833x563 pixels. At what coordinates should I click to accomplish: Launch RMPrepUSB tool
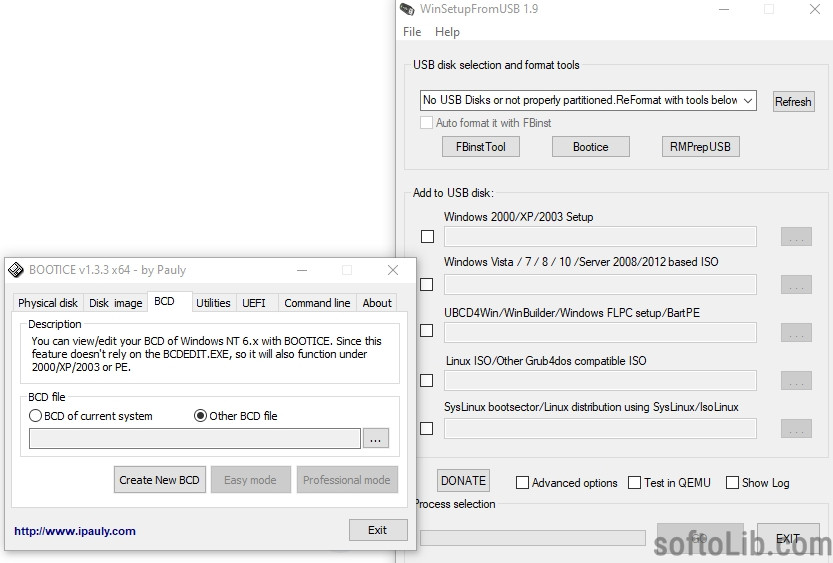(700, 147)
